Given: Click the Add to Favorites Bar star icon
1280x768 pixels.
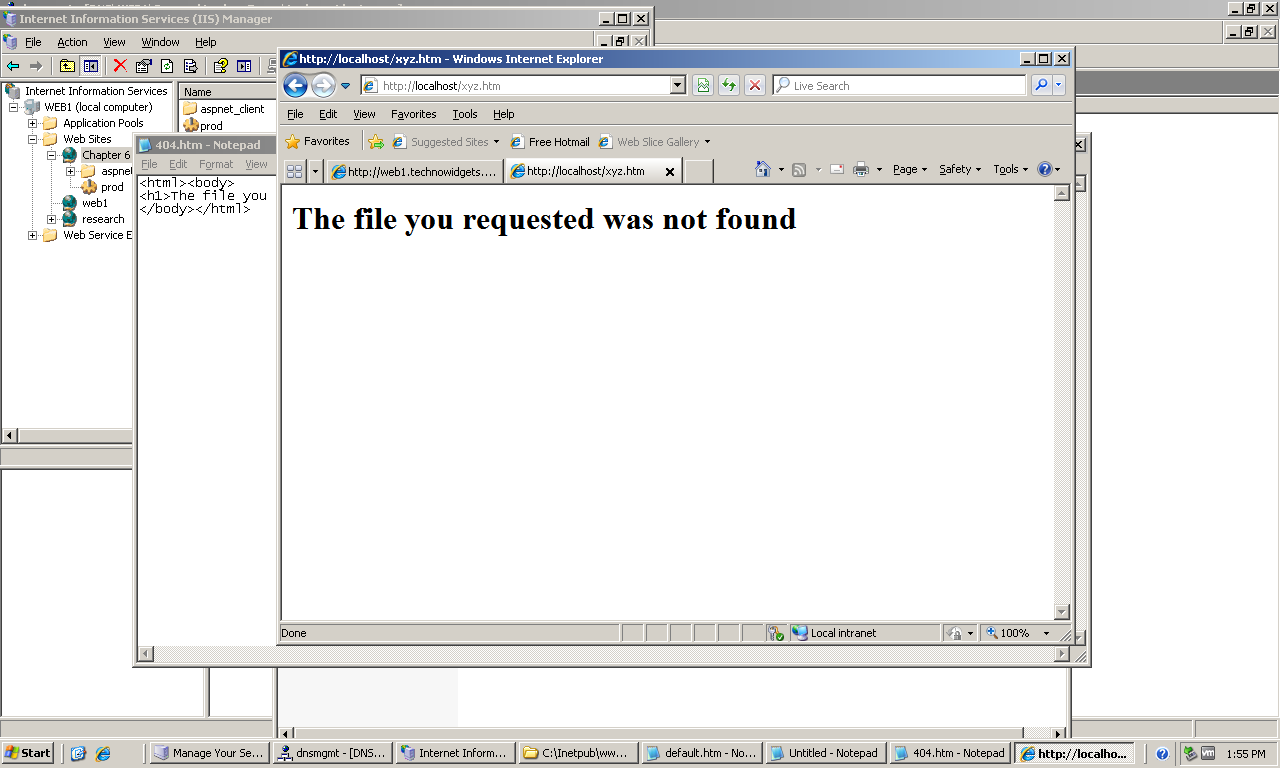Looking at the screenshot, I should [x=376, y=142].
